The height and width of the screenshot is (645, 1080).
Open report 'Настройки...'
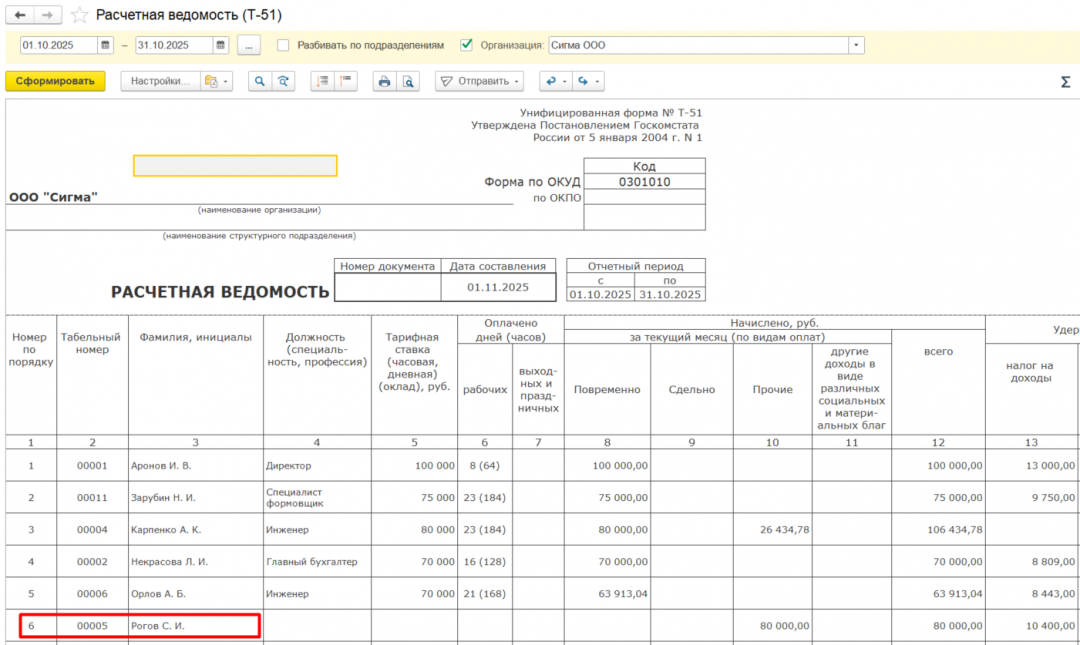[160, 81]
